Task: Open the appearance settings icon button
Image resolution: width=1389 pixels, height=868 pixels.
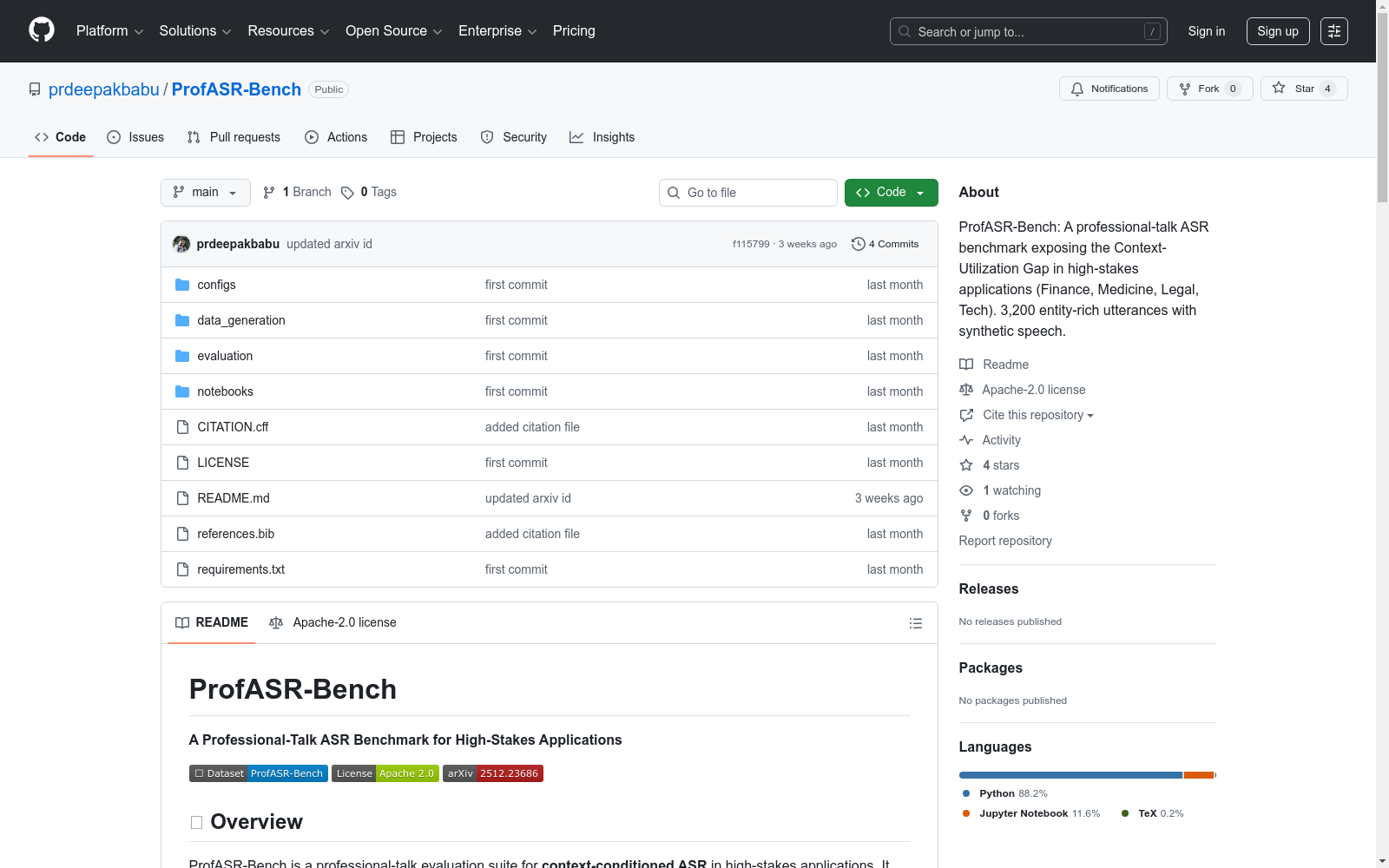Action: click(1334, 31)
